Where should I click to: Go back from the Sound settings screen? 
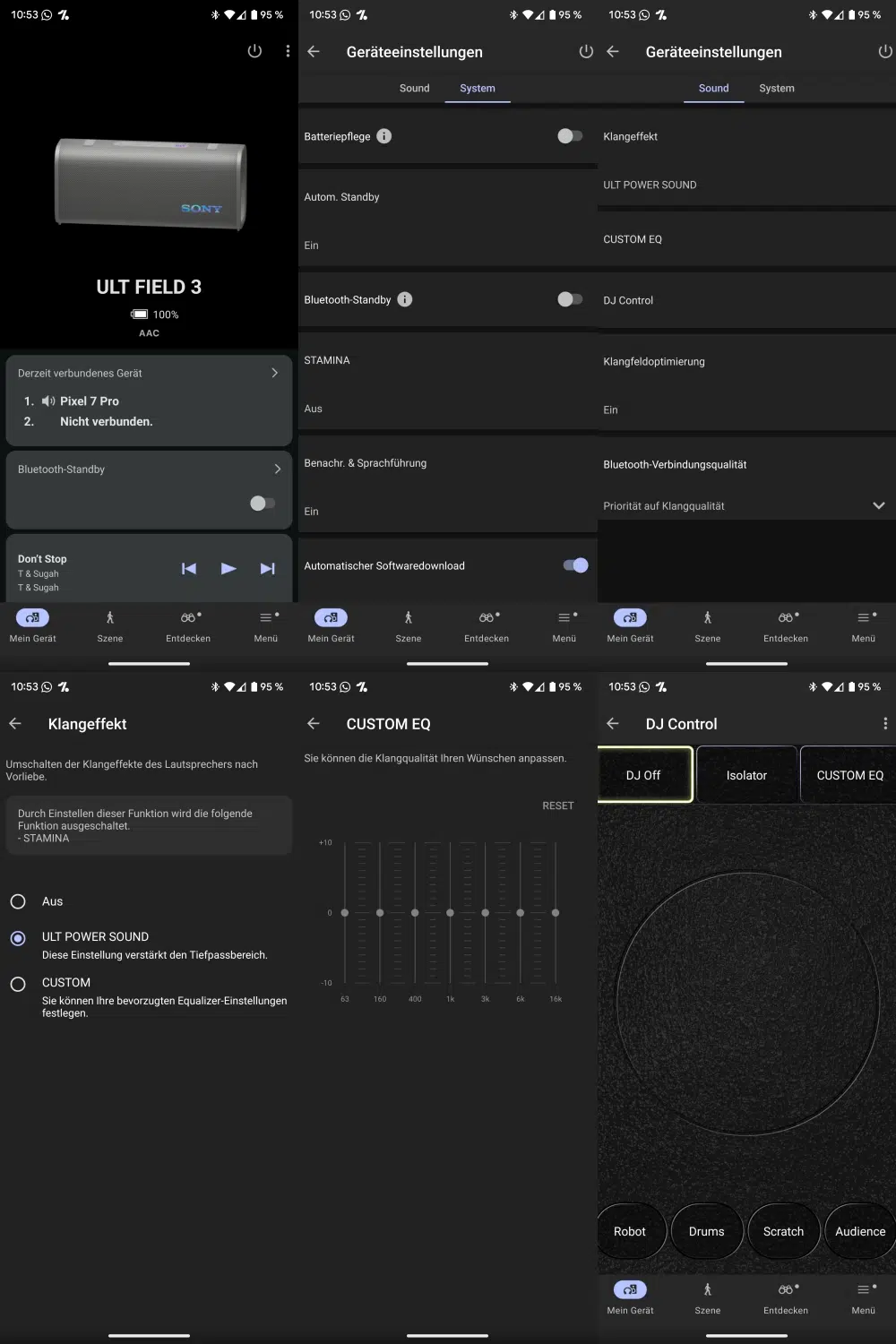pos(613,51)
